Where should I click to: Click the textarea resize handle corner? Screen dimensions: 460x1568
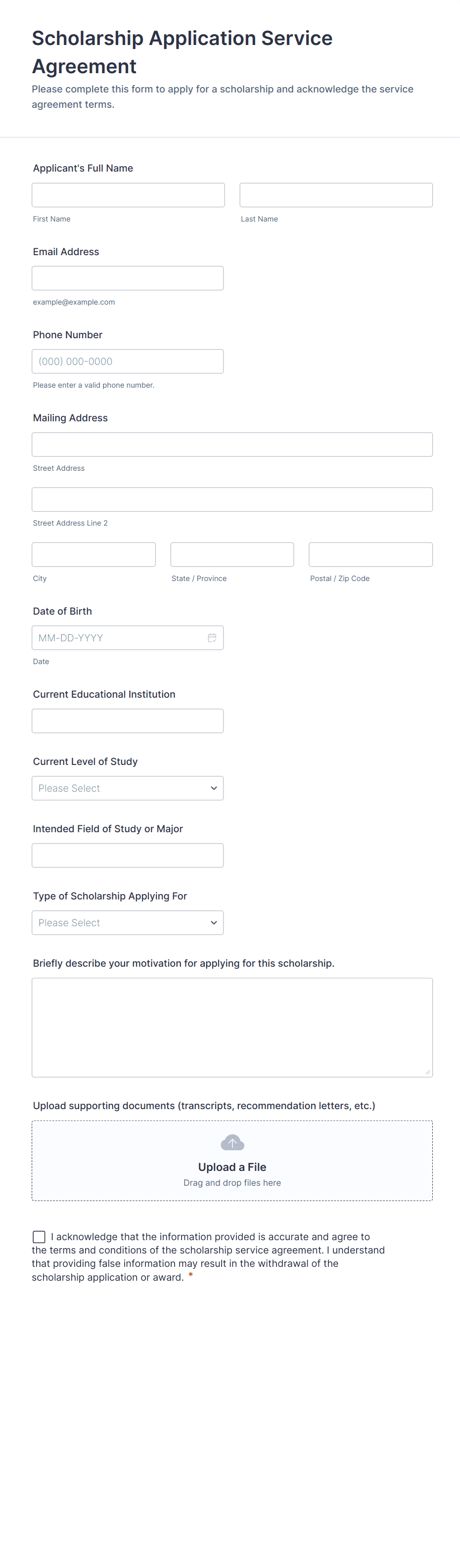coord(428,1073)
